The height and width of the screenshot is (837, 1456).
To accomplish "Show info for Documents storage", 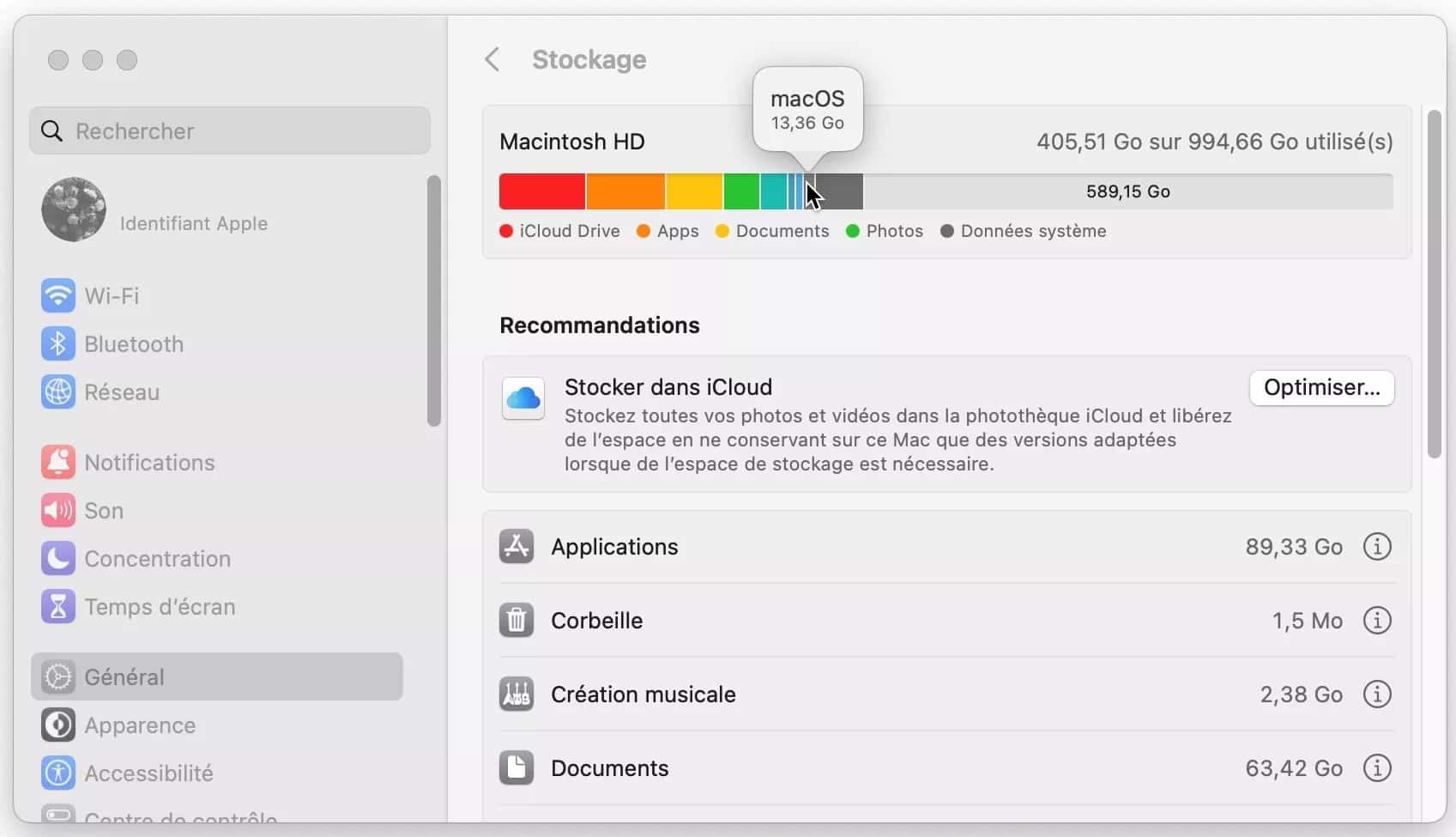I will [1377, 768].
